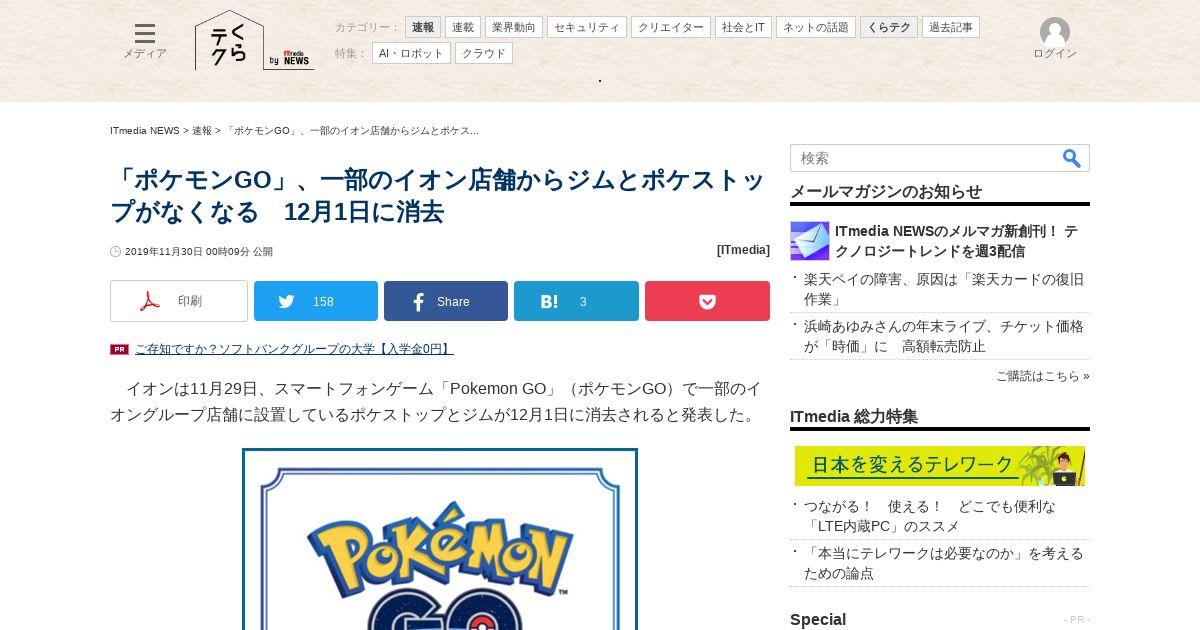The height and width of the screenshot is (630, 1200).
Task: Select the 社会とIT category tab
Action: point(744,27)
